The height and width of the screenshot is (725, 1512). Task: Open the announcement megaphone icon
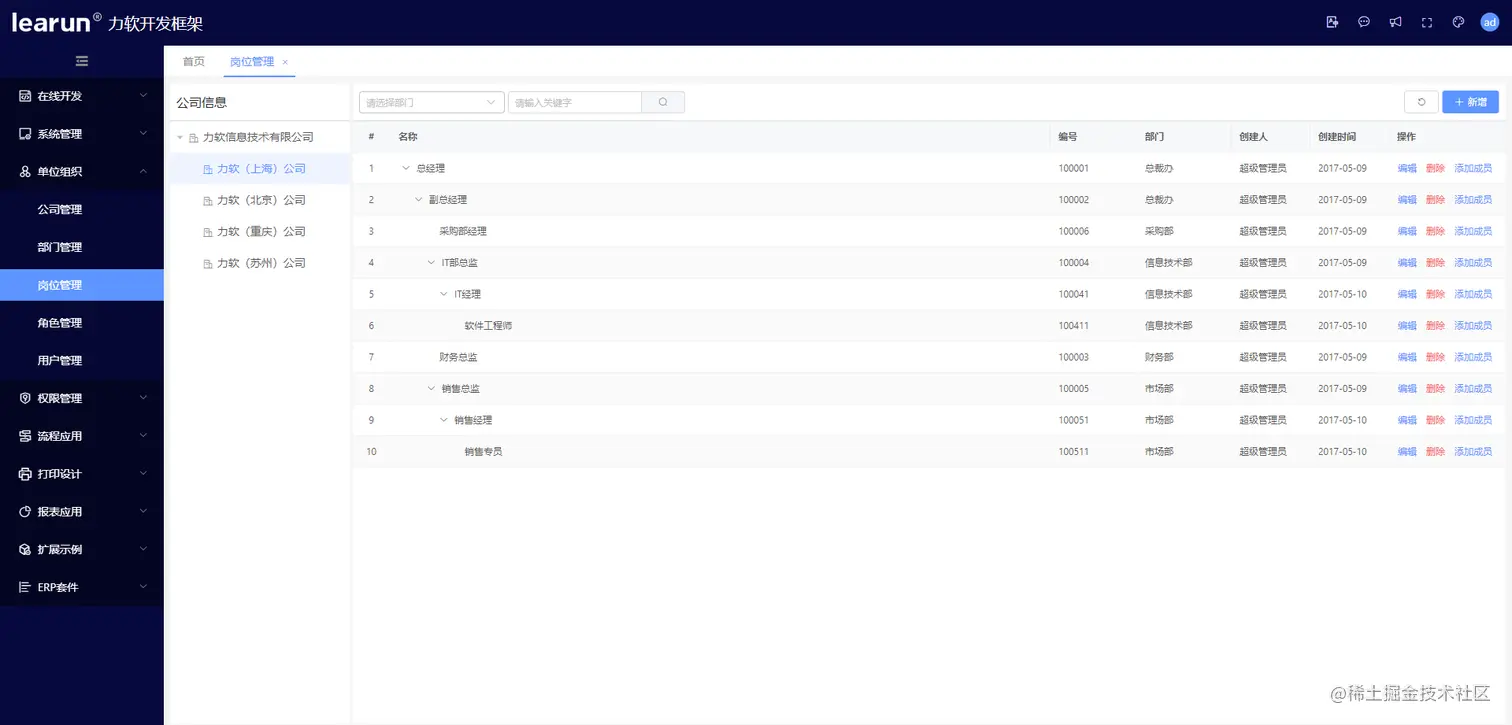[1395, 22]
